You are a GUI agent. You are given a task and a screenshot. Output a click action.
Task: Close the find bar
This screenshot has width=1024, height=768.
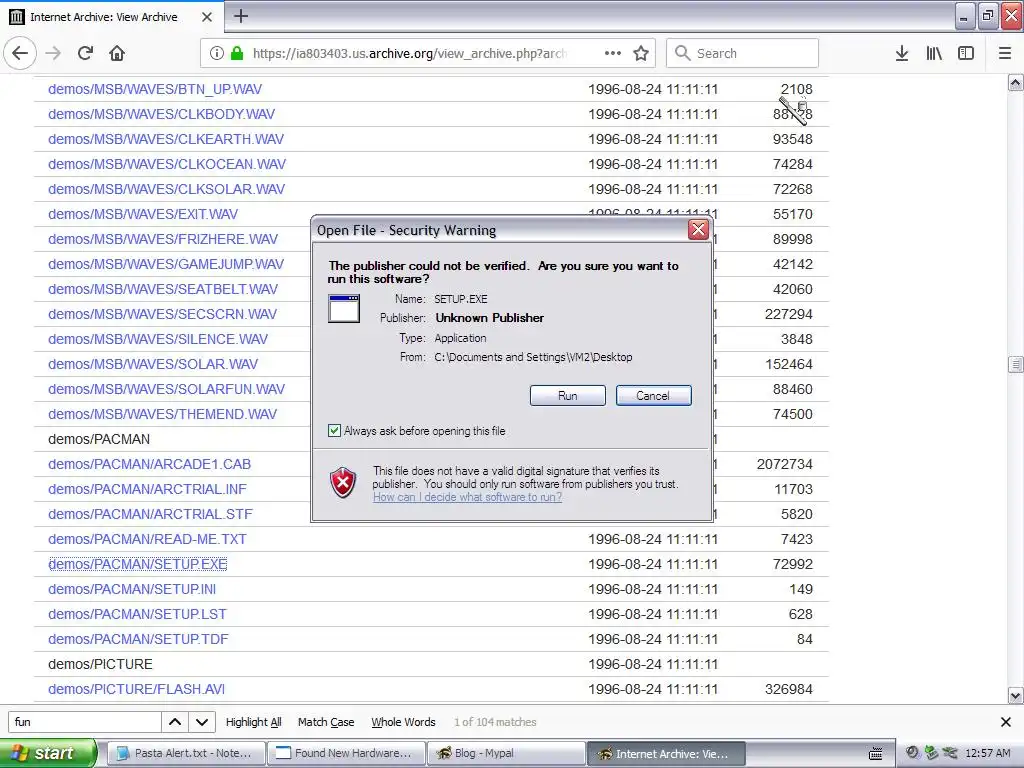[1006, 722]
